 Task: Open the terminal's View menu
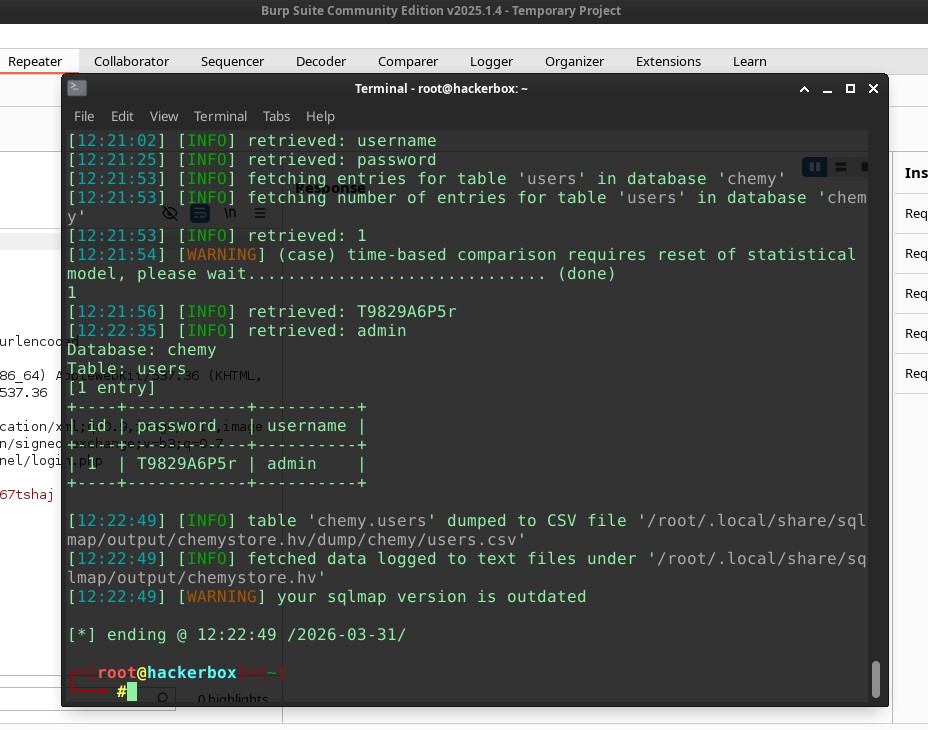[164, 116]
